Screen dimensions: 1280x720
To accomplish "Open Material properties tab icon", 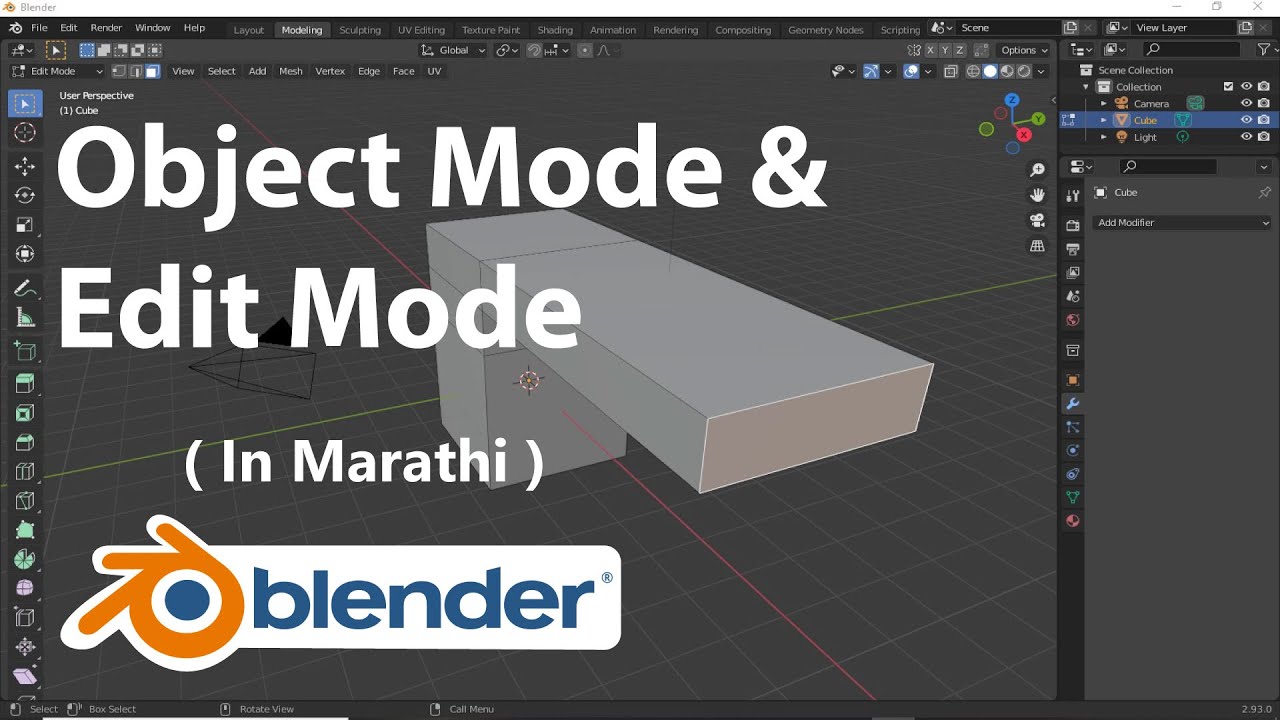I will point(1072,520).
